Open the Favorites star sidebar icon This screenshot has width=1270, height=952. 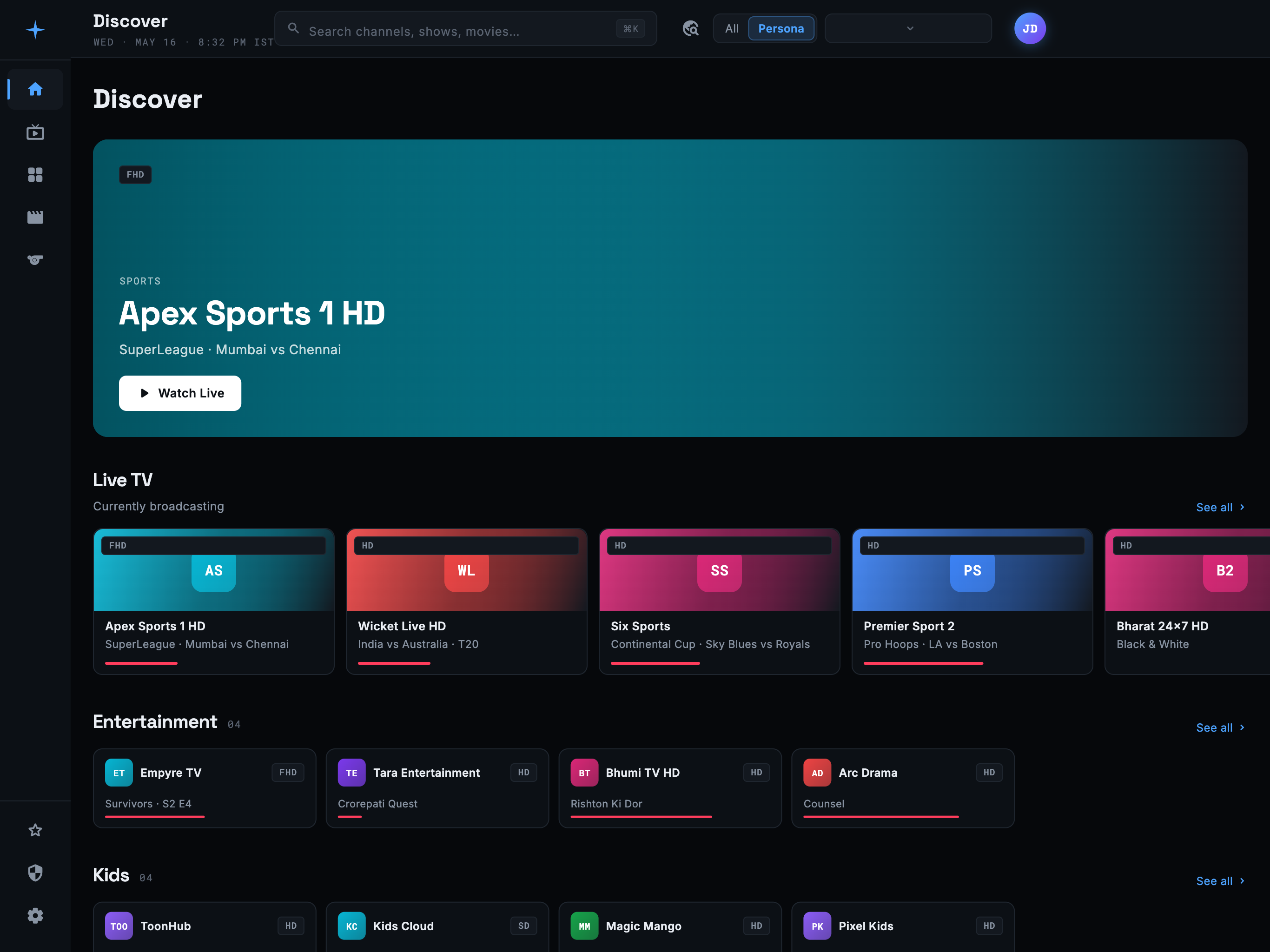(x=35, y=830)
